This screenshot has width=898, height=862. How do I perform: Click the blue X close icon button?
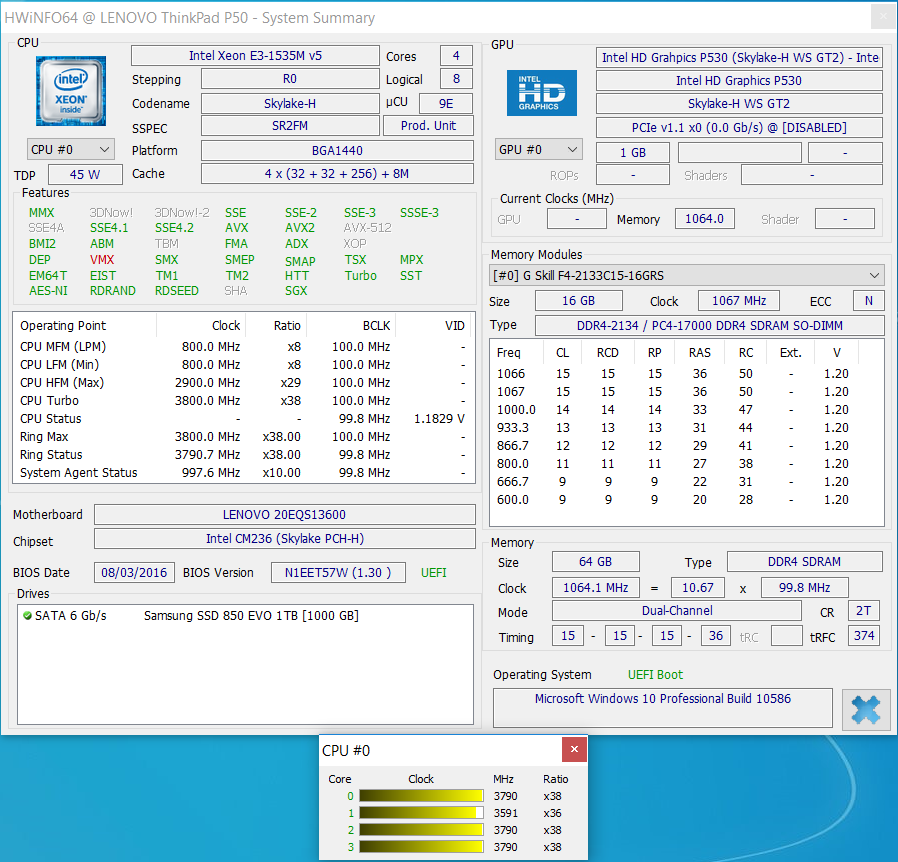[x=865, y=709]
